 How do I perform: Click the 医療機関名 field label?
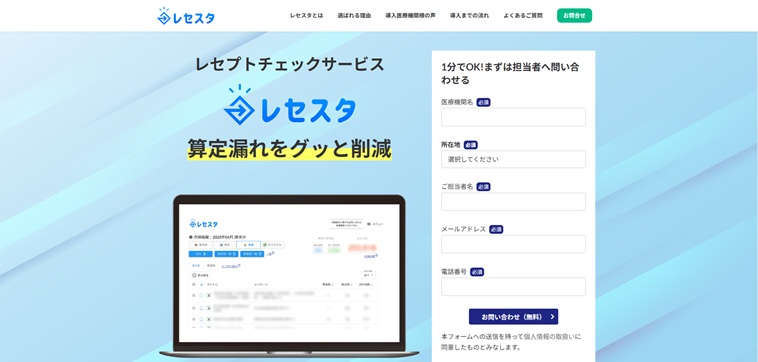(x=457, y=102)
